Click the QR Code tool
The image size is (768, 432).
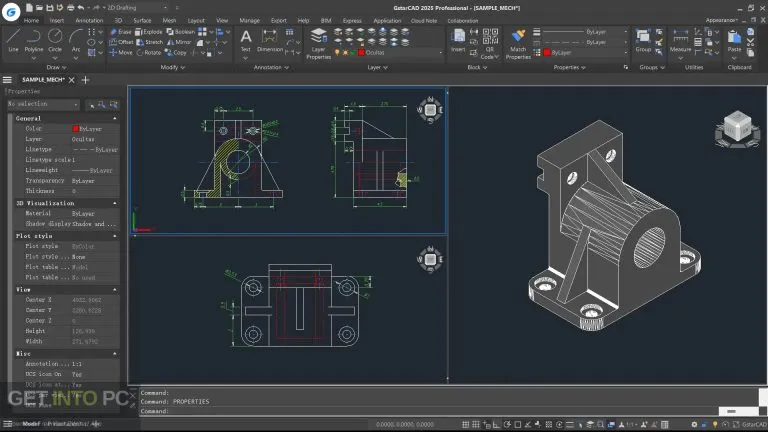coord(490,43)
